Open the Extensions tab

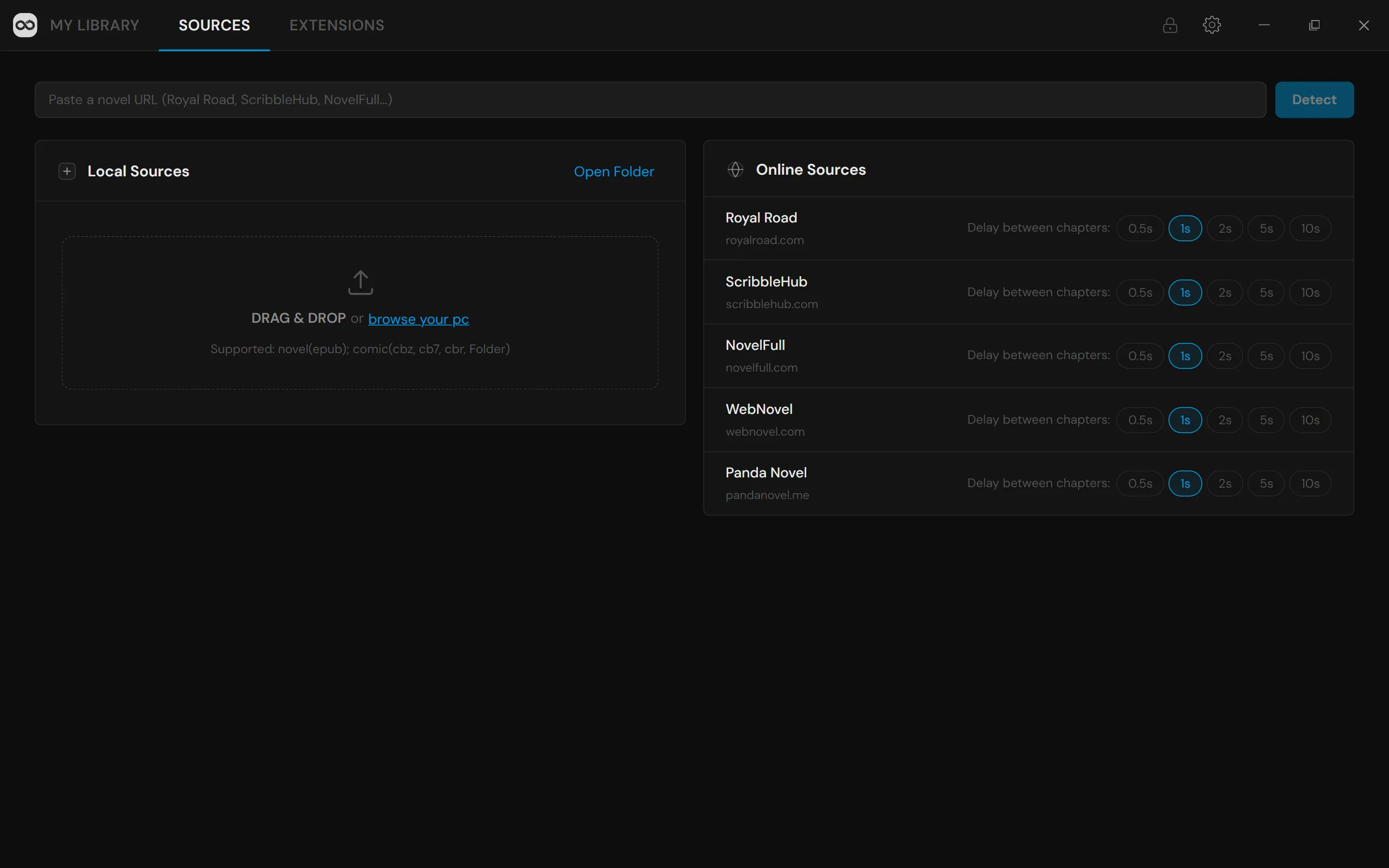point(337,25)
